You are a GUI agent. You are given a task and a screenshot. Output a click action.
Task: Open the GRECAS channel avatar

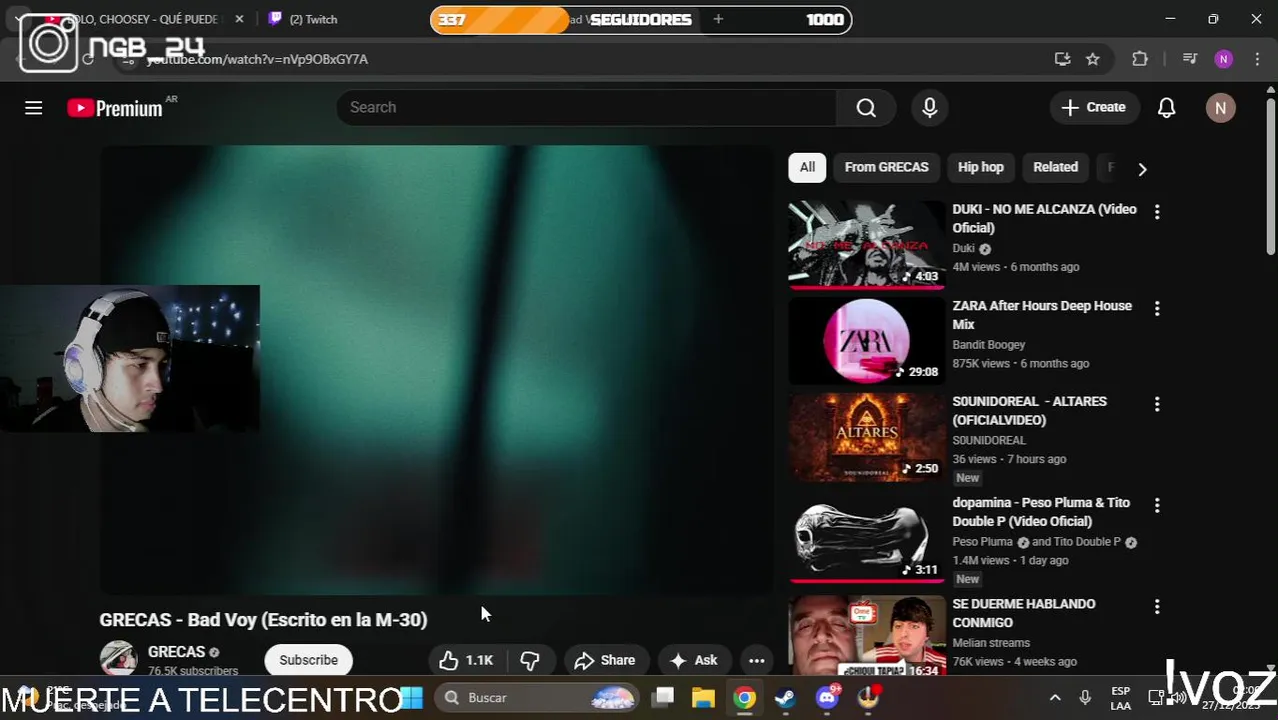click(x=118, y=659)
